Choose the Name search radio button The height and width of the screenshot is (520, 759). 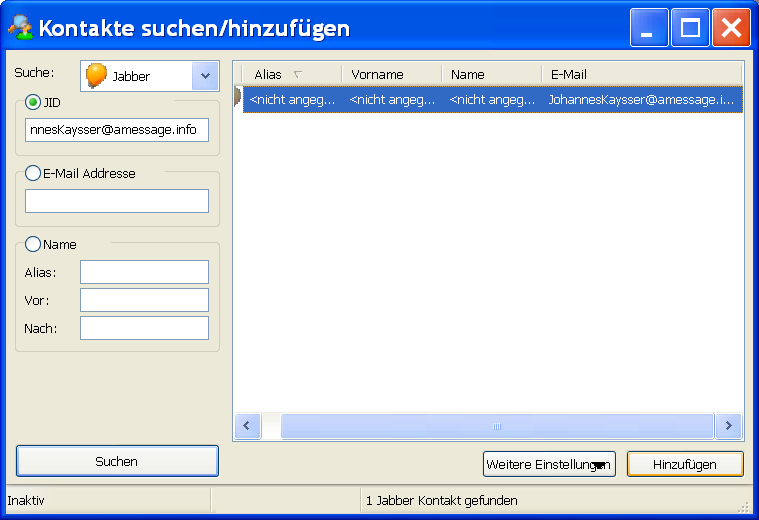point(33,244)
